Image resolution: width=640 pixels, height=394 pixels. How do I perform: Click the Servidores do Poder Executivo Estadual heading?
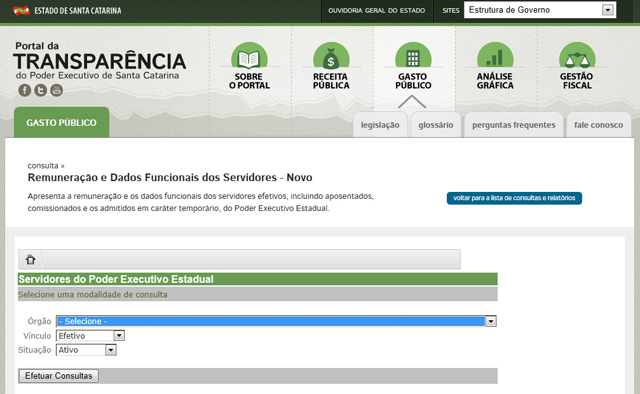[x=116, y=279]
